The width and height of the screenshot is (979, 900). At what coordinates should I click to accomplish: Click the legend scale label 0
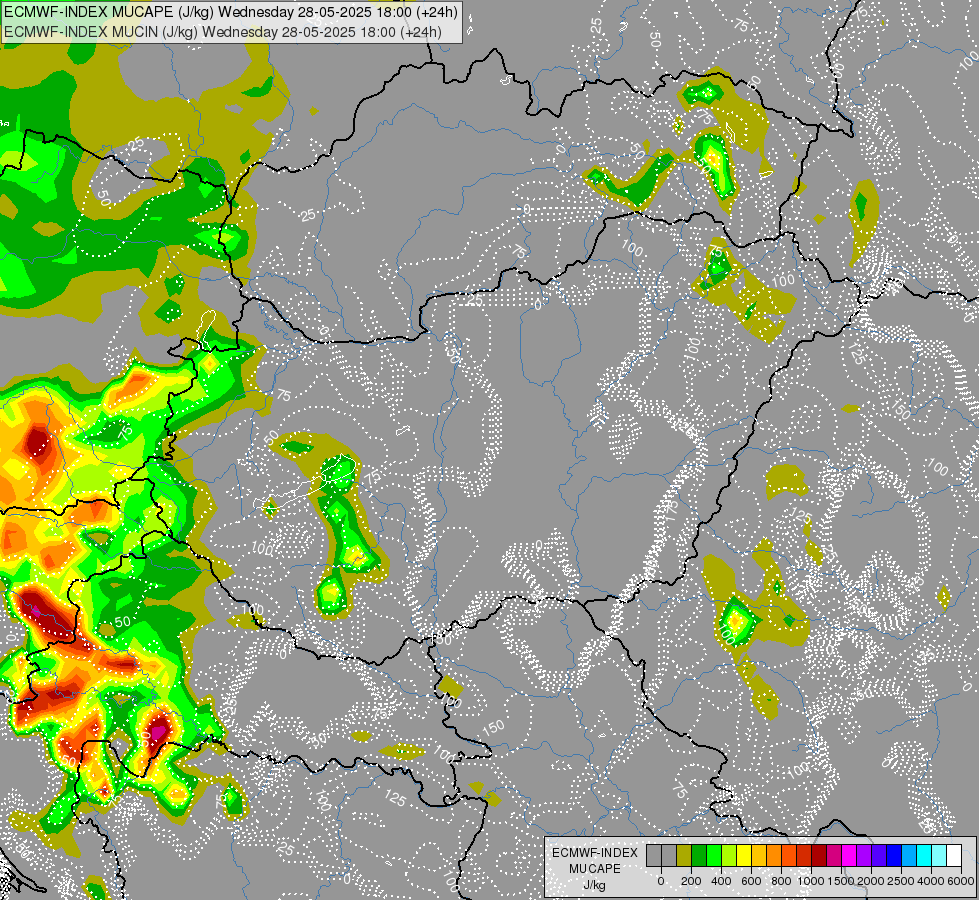click(x=661, y=881)
